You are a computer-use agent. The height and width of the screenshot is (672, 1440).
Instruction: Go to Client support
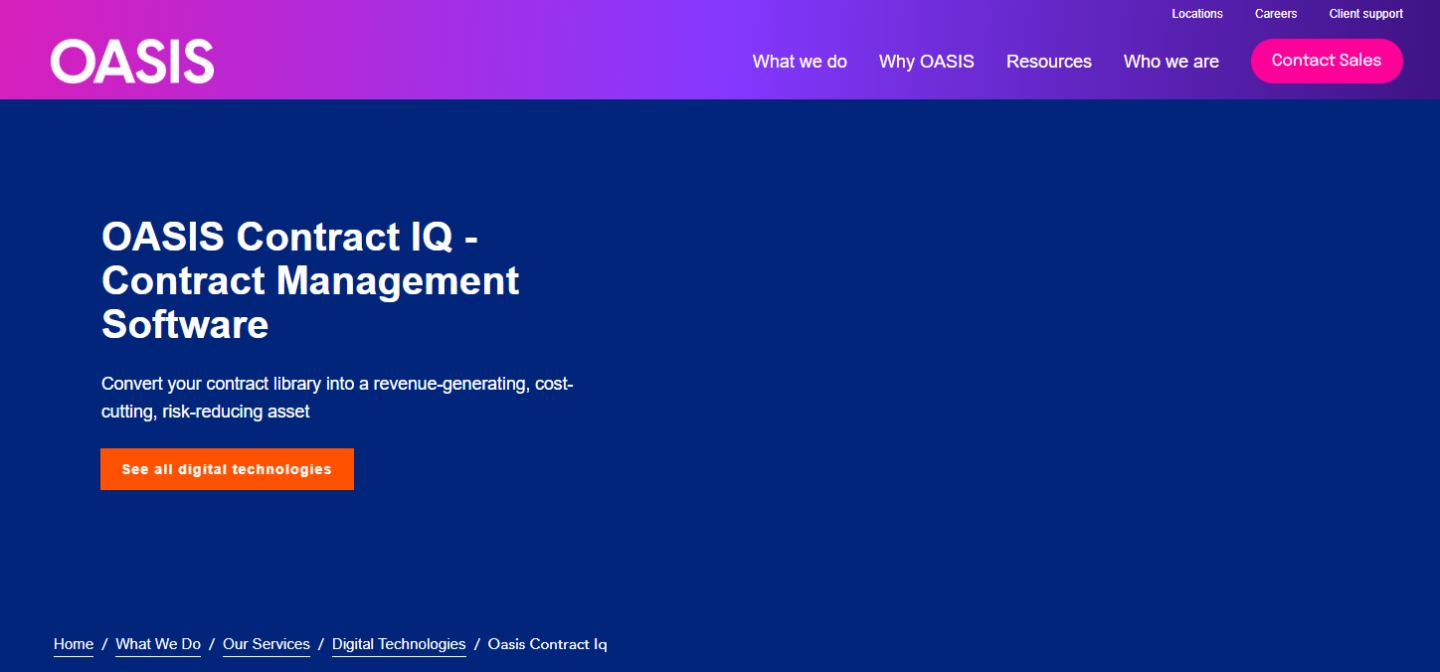click(1366, 14)
